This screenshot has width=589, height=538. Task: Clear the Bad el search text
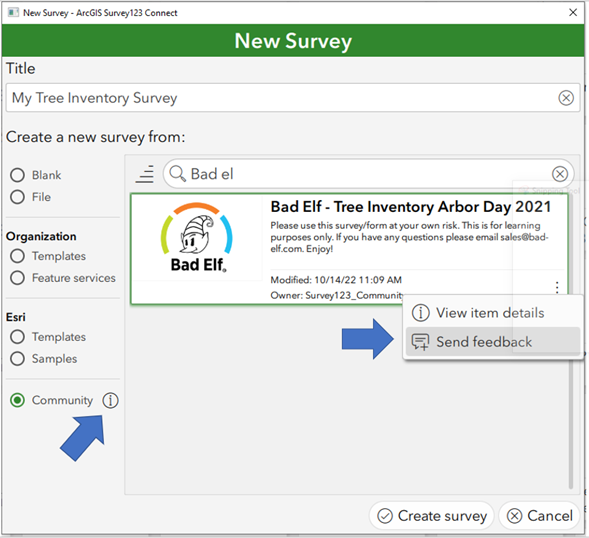560,174
